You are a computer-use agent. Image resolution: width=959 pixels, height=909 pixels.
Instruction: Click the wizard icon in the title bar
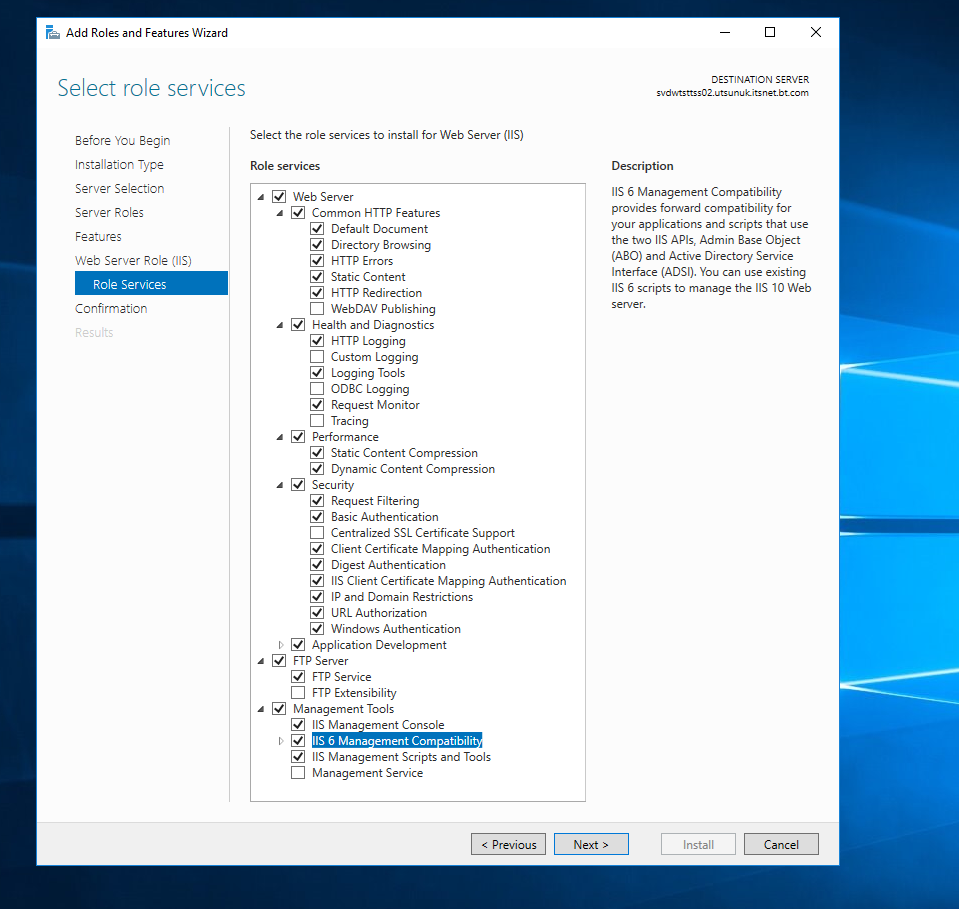pyautogui.click(x=53, y=32)
